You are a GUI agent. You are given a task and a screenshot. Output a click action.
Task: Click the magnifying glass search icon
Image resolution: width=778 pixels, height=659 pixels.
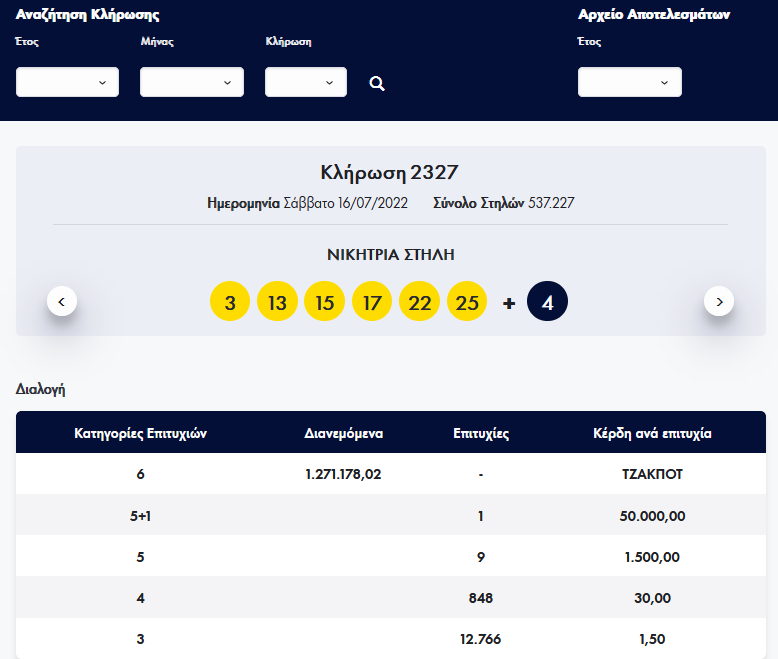[377, 83]
